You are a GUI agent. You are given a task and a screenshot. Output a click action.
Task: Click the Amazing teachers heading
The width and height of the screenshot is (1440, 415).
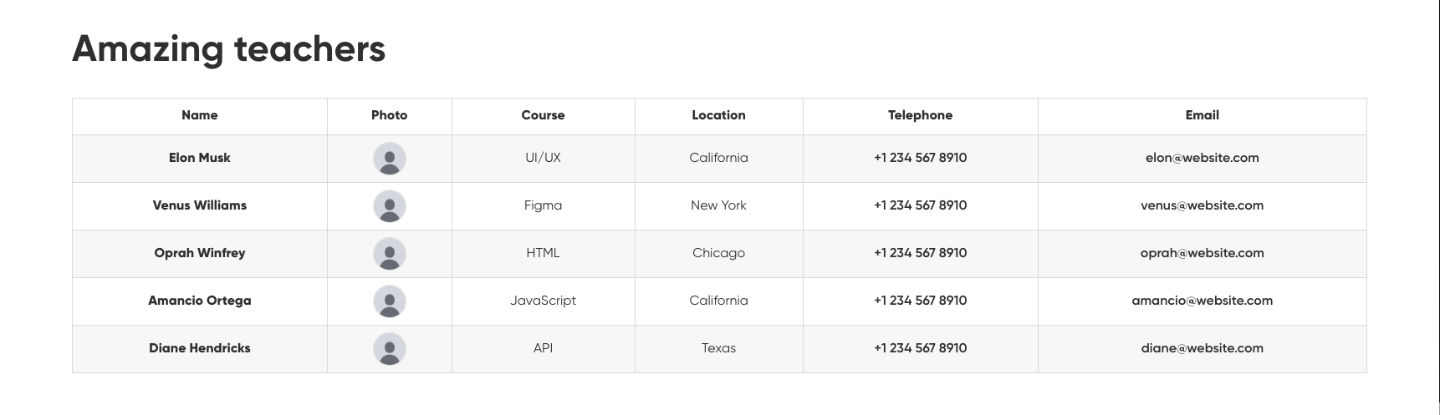(229, 48)
